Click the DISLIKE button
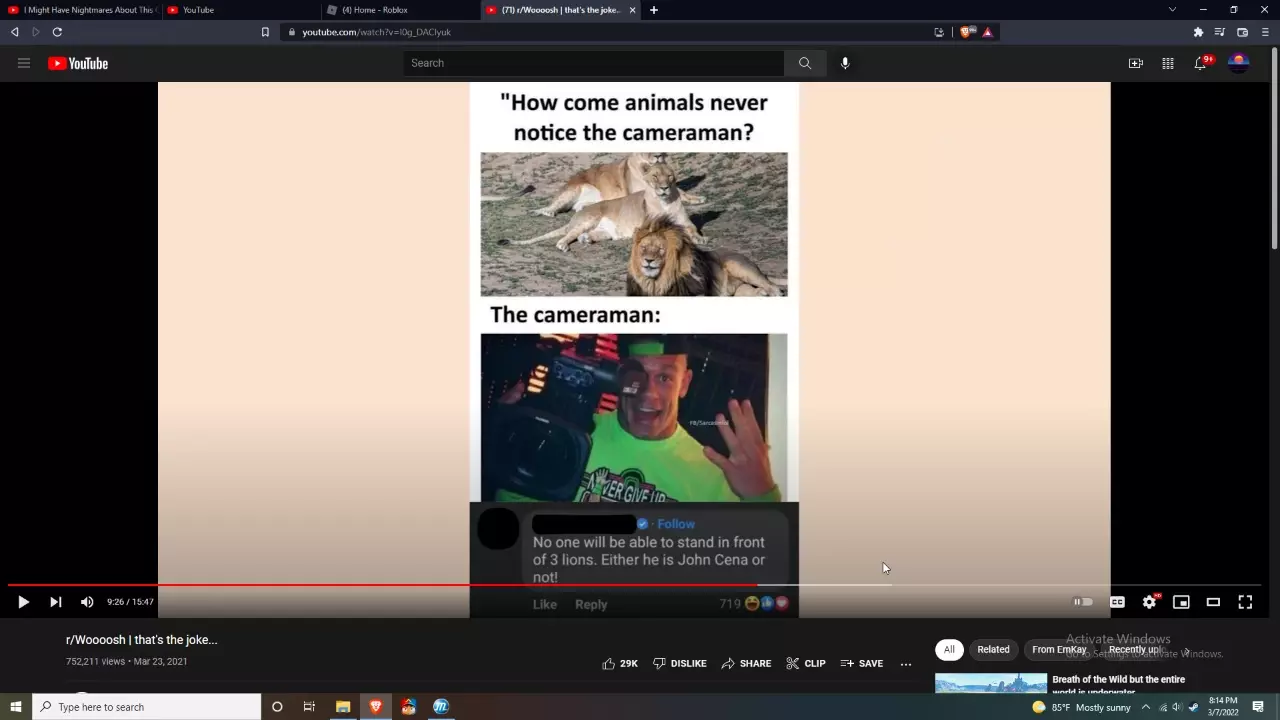Screen dimensions: 1280x720 680,663
